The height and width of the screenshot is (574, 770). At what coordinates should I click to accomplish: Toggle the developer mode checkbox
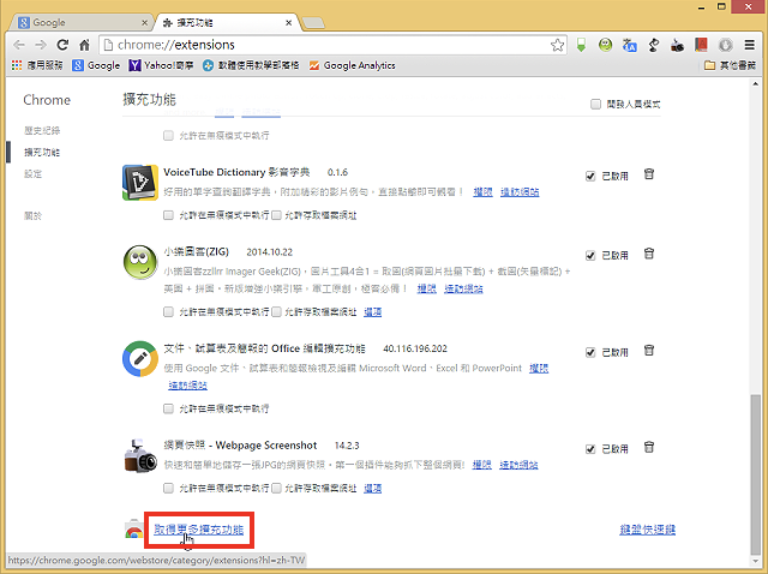coord(596,104)
